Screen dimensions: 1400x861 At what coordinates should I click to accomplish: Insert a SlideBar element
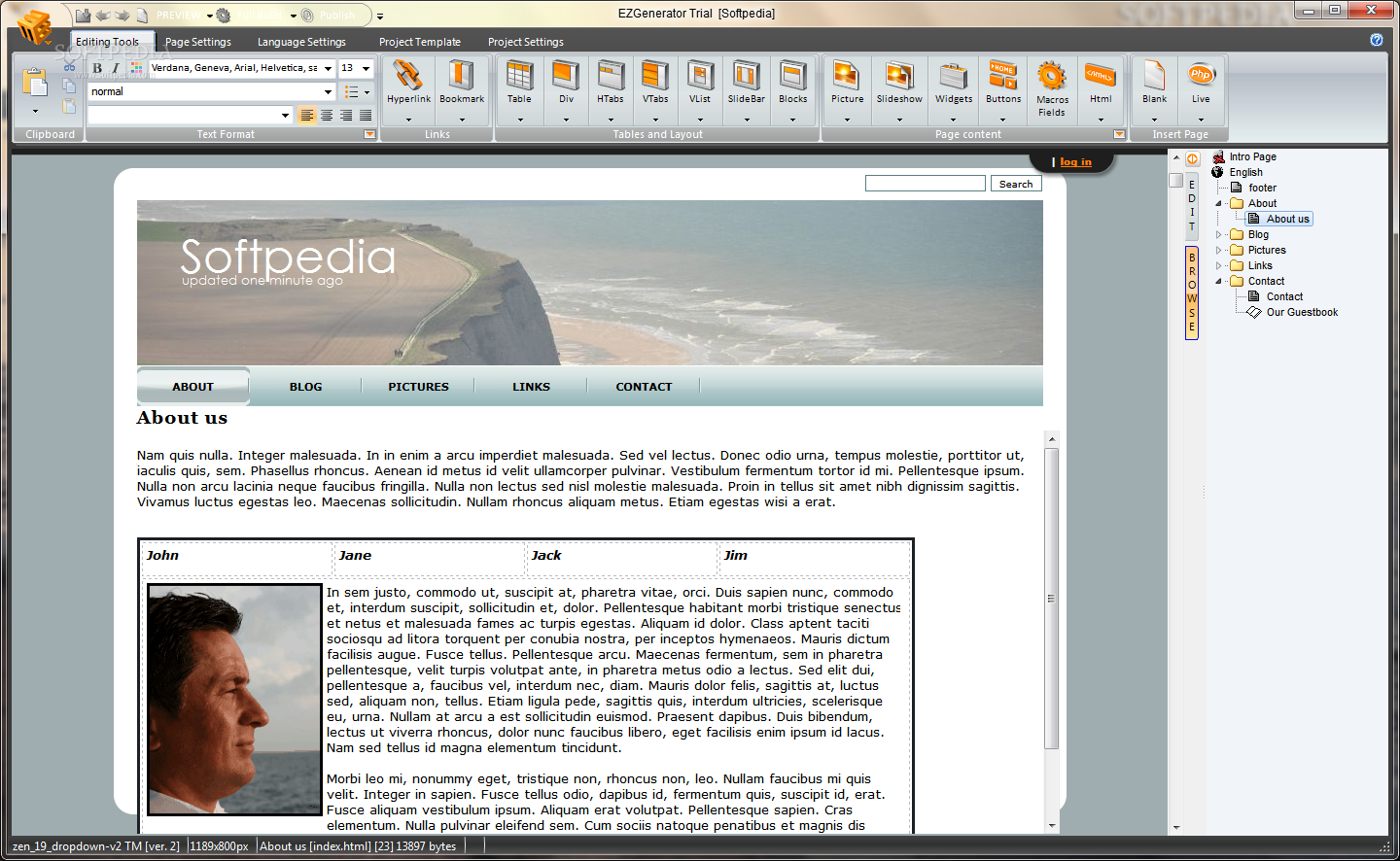click(747, 91)
